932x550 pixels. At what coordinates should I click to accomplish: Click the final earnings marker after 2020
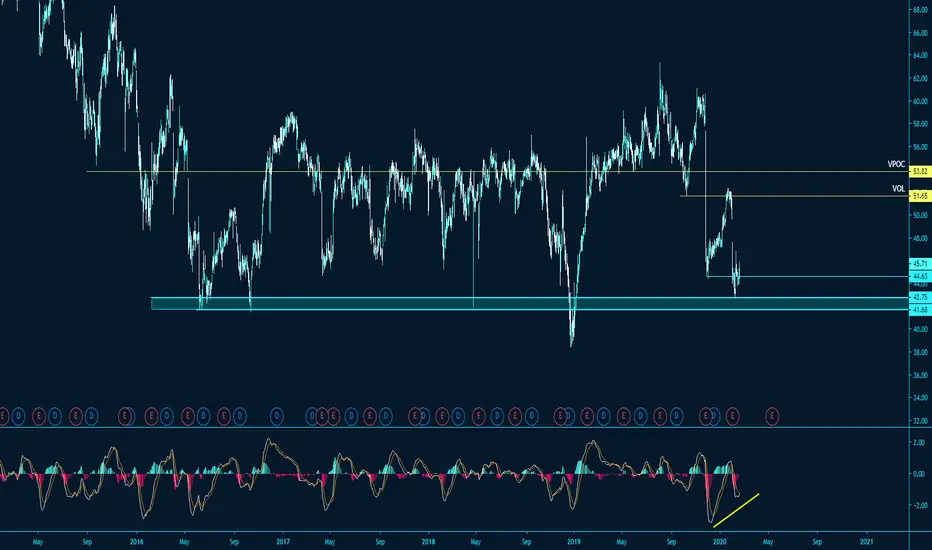tap(772, 416)
